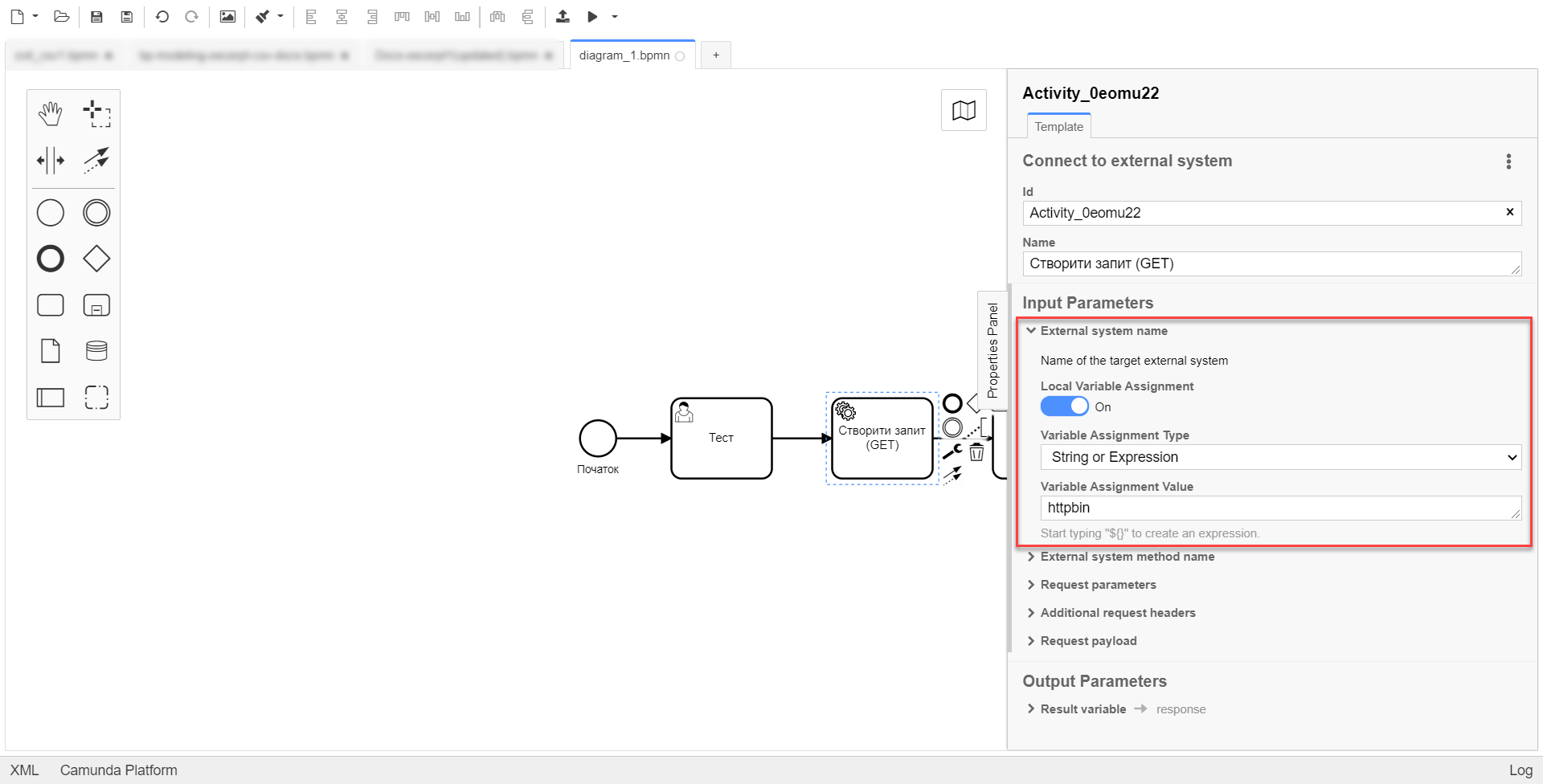
Task: Expand Additional request headers section
Action: (x=1111, y=613)
